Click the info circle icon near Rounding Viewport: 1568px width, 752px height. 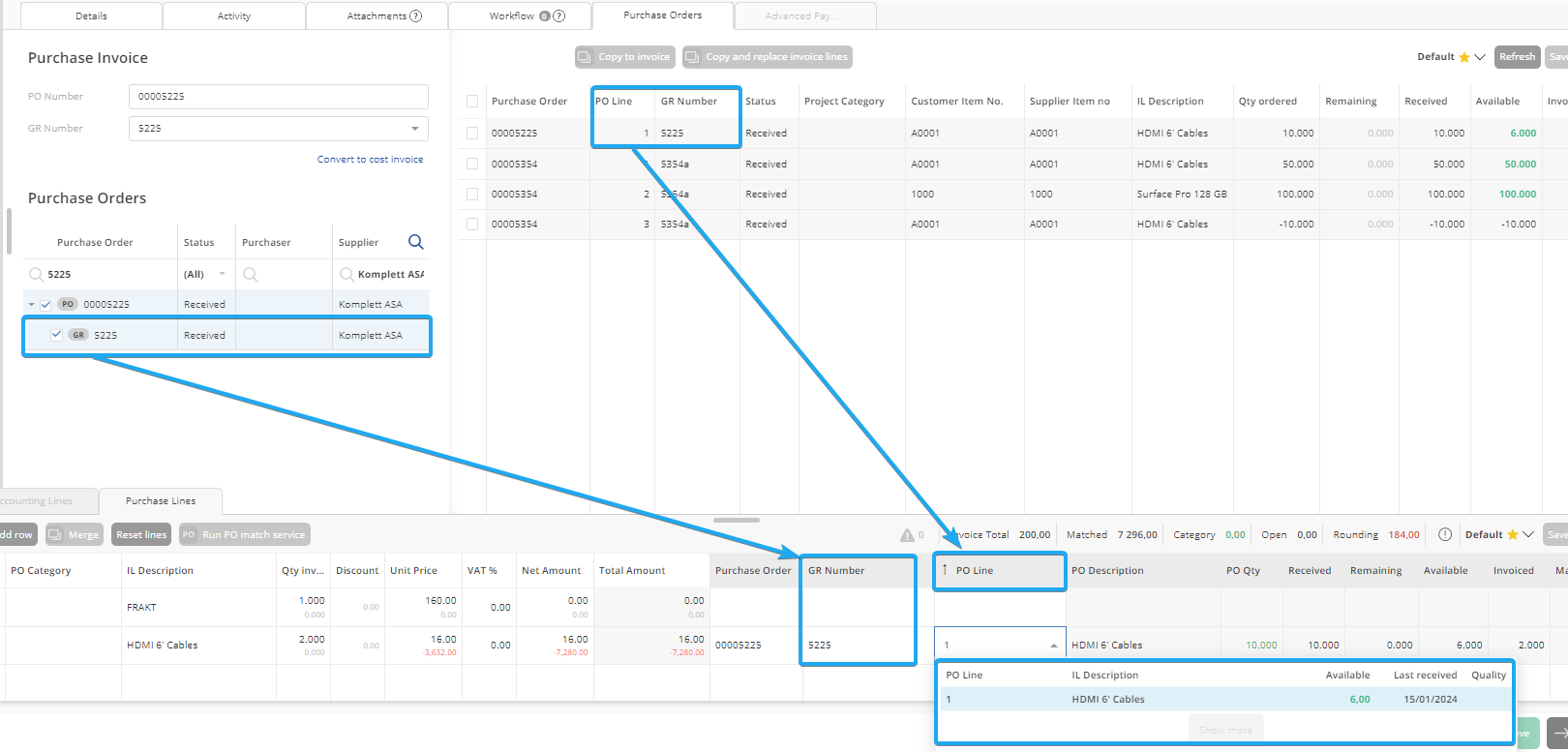click(1445, 534)
